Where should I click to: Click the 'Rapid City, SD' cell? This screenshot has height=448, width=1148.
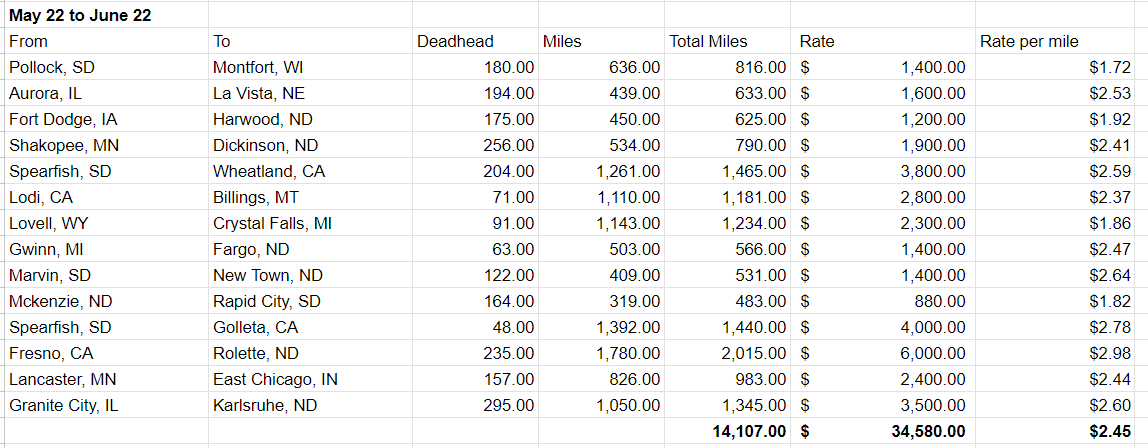(x=265, y=301)
